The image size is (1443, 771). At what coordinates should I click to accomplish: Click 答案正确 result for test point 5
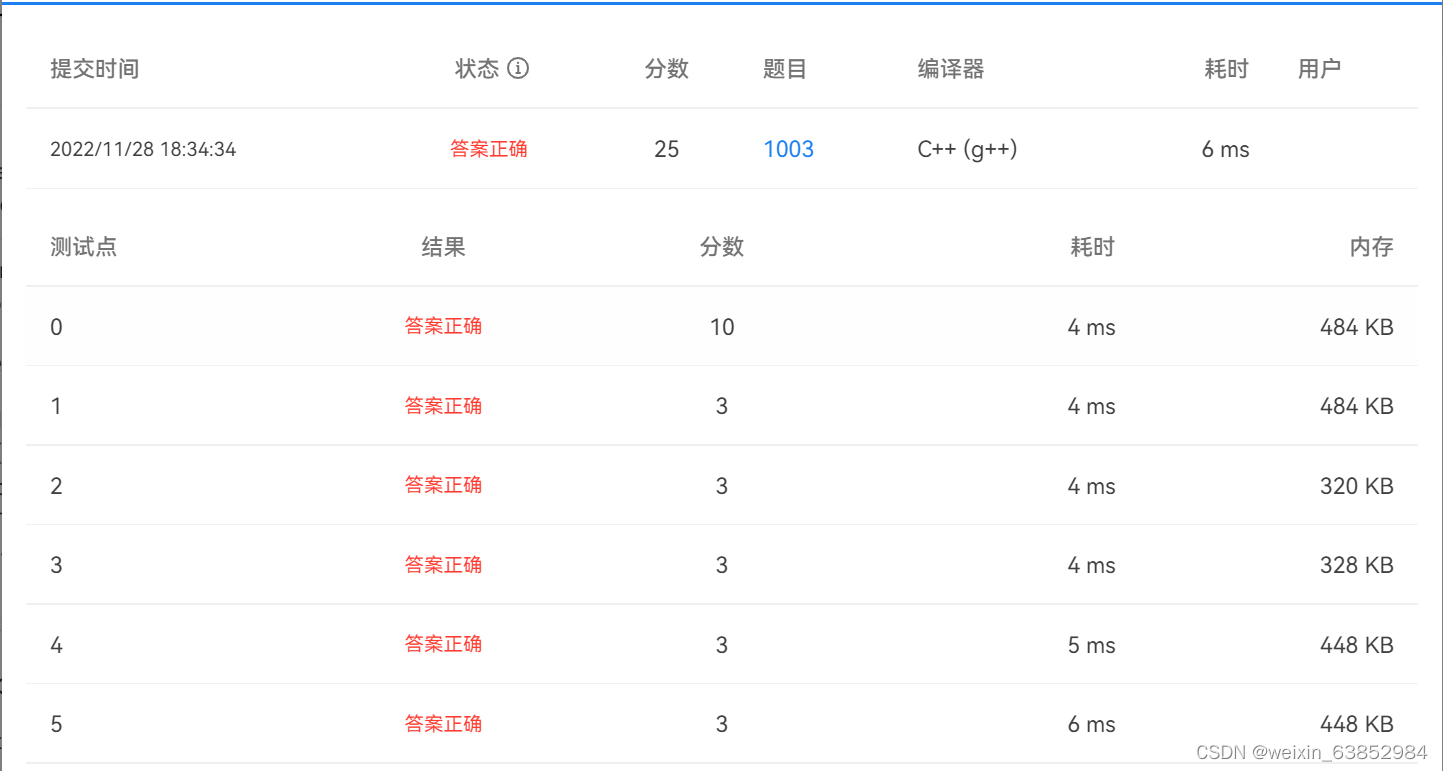tap(443, 723)
